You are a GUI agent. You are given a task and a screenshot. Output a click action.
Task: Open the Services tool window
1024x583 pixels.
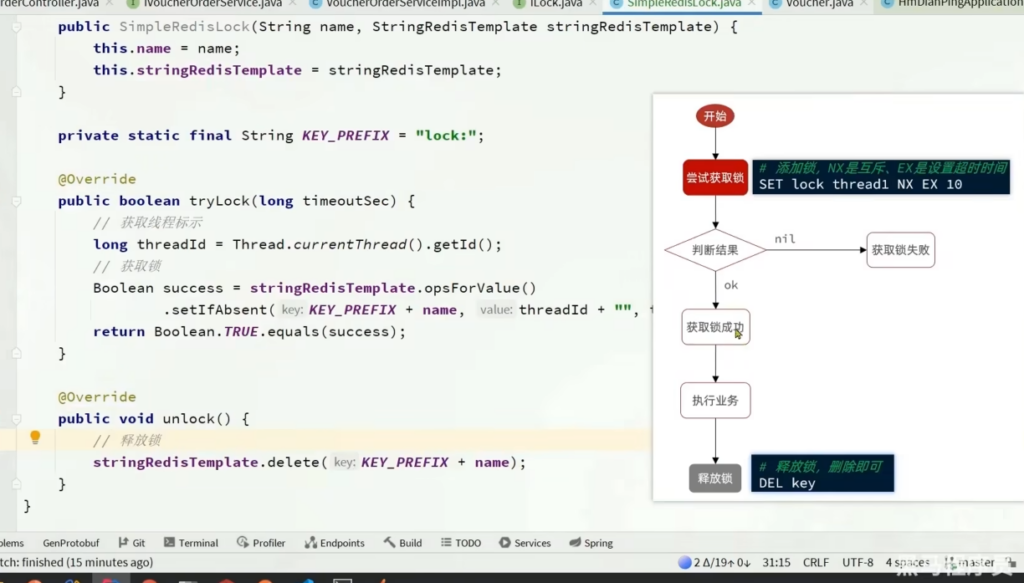tap(524, 543)
